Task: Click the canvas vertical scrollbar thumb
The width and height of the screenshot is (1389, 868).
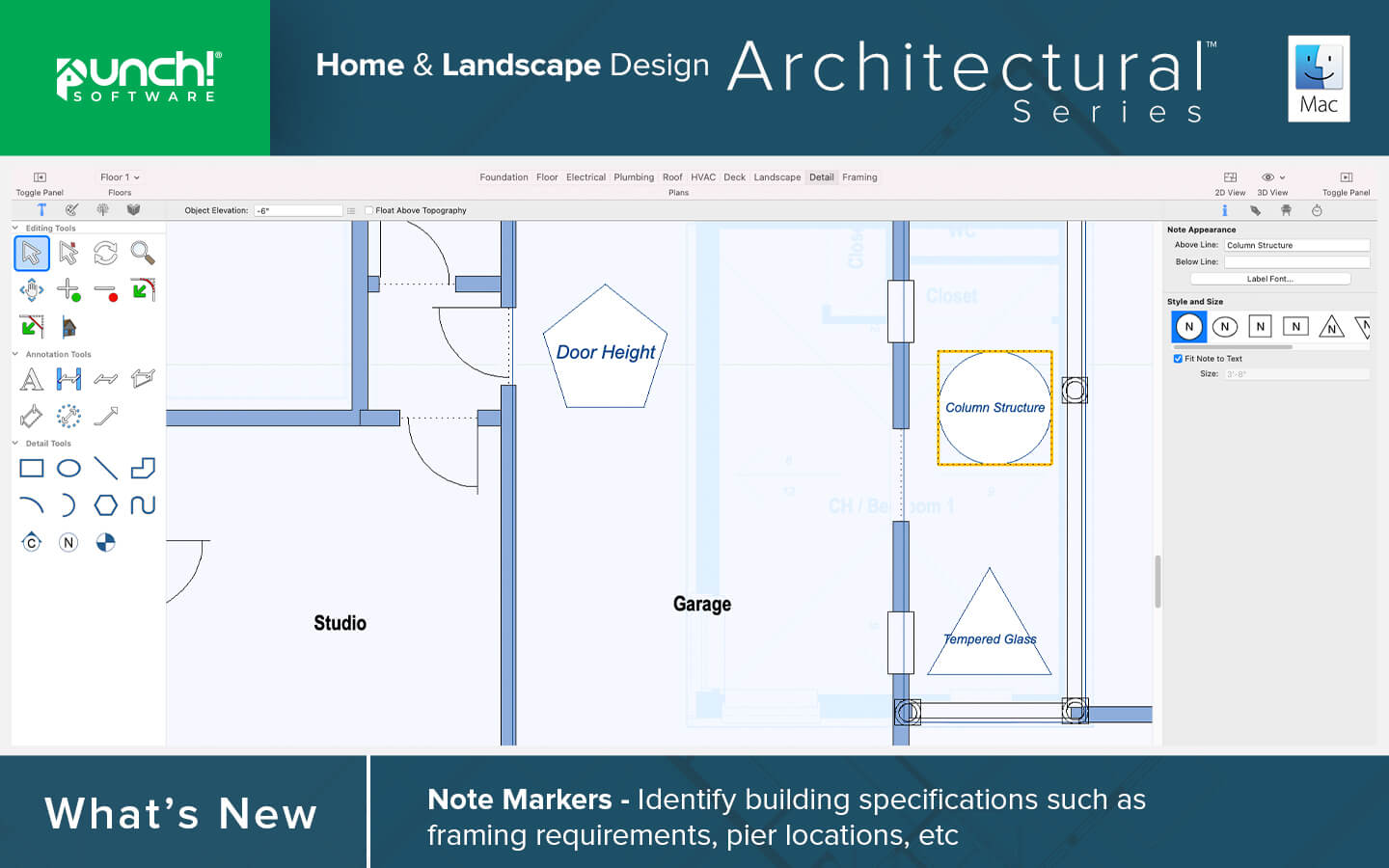Action: click(1157, 581)
